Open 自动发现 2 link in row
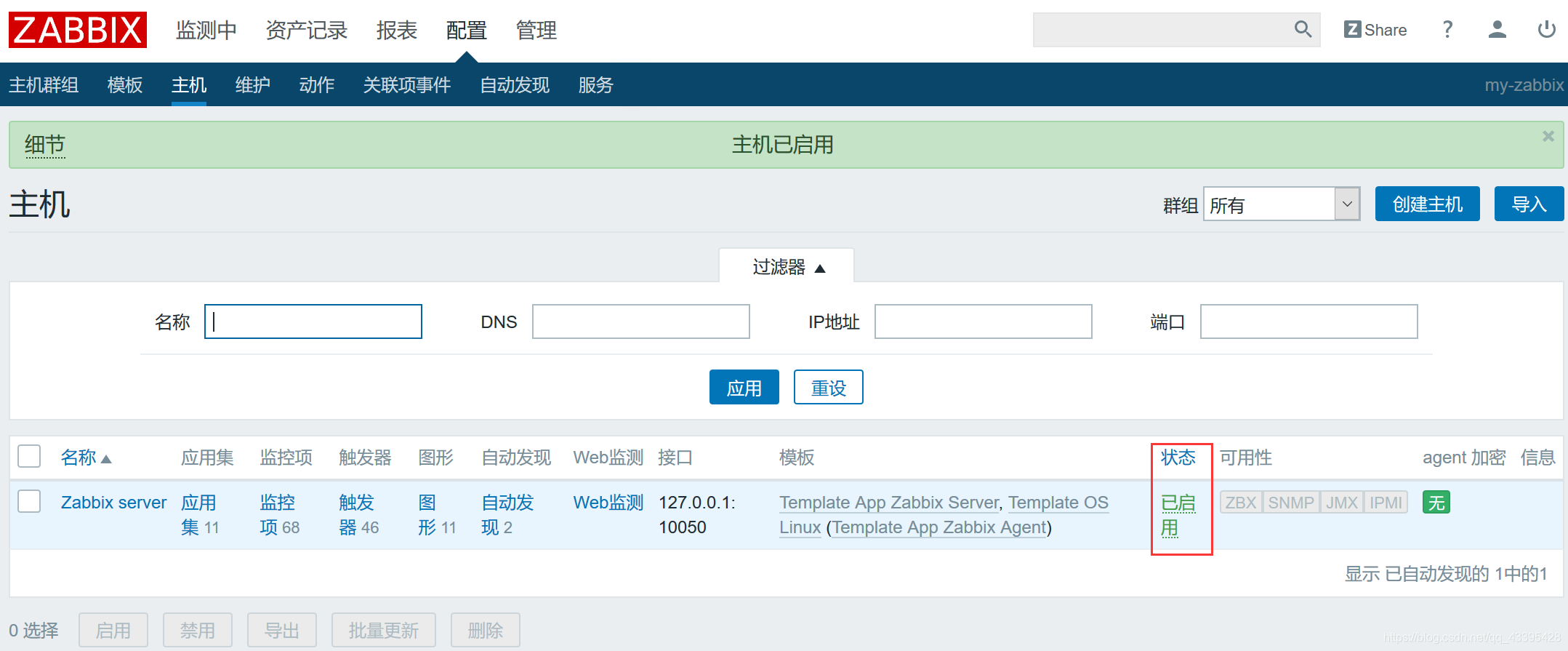Viewport: 1568px width, 651px height. (507, 514)
